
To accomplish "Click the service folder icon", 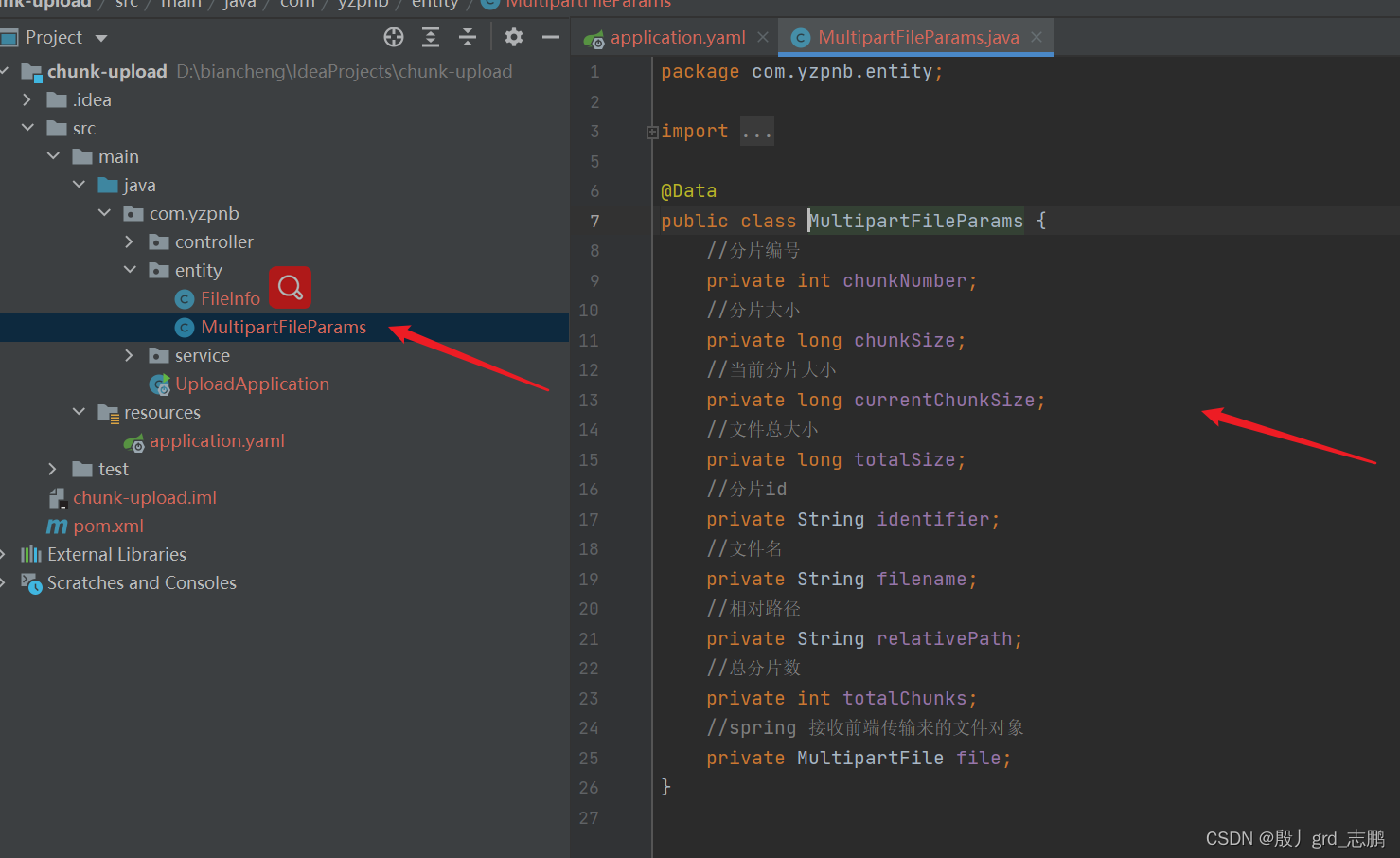I will point(159,356).
